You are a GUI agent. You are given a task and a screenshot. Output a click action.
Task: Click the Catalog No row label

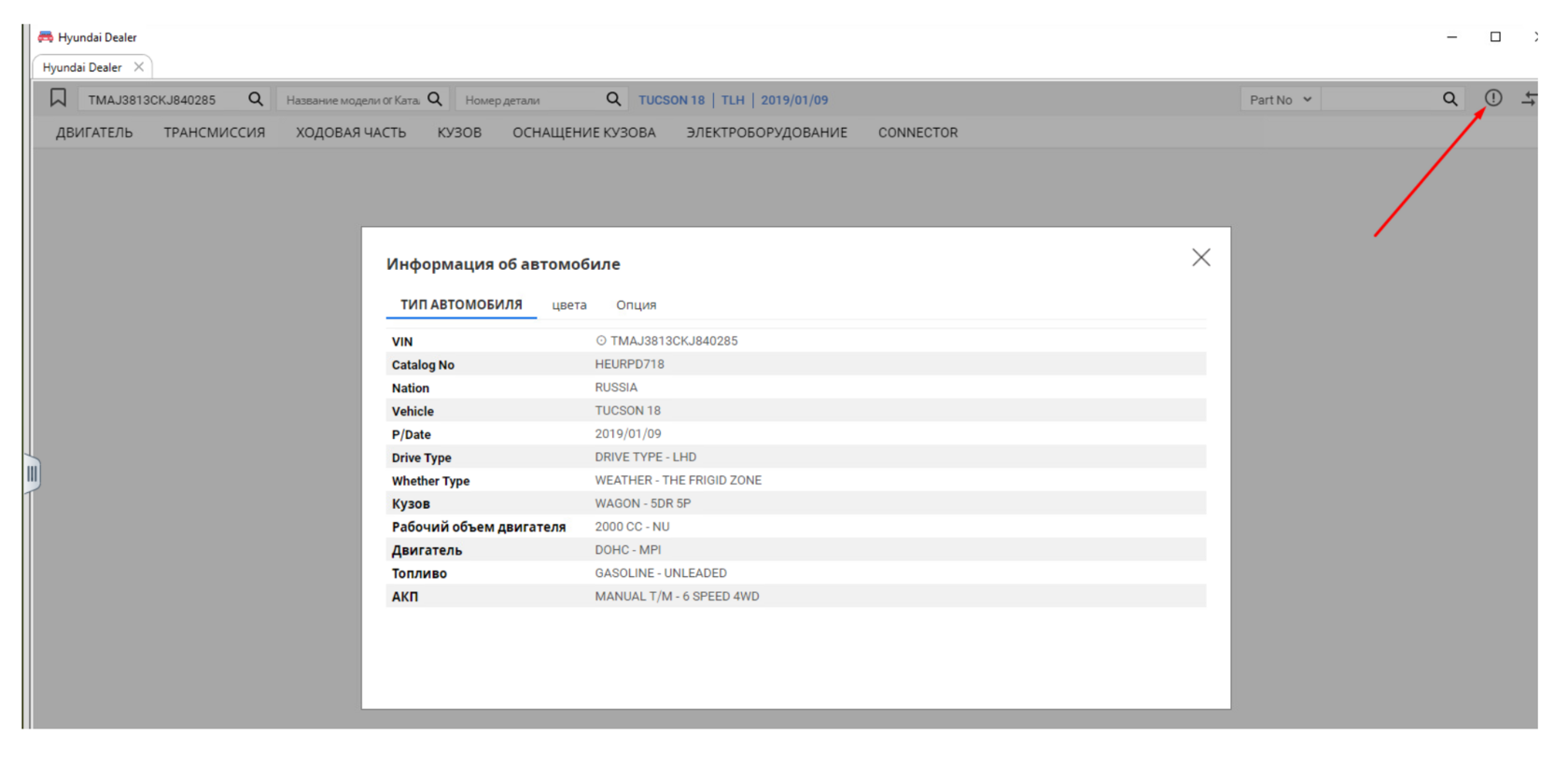tap(423, 365)
